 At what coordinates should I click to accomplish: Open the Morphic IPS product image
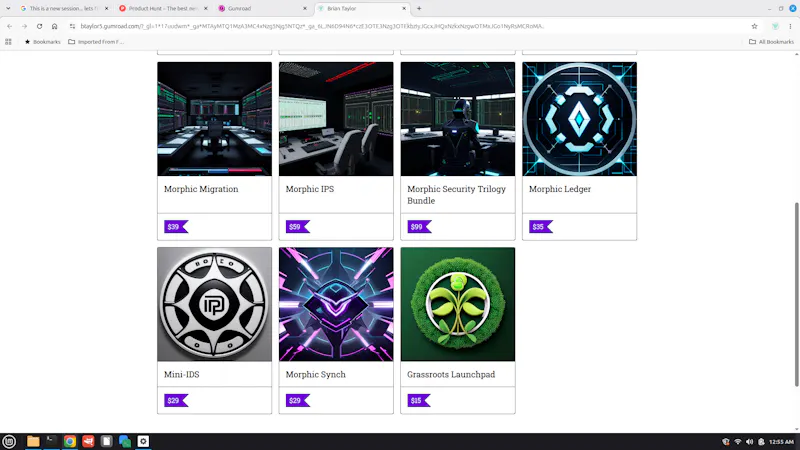336,119
